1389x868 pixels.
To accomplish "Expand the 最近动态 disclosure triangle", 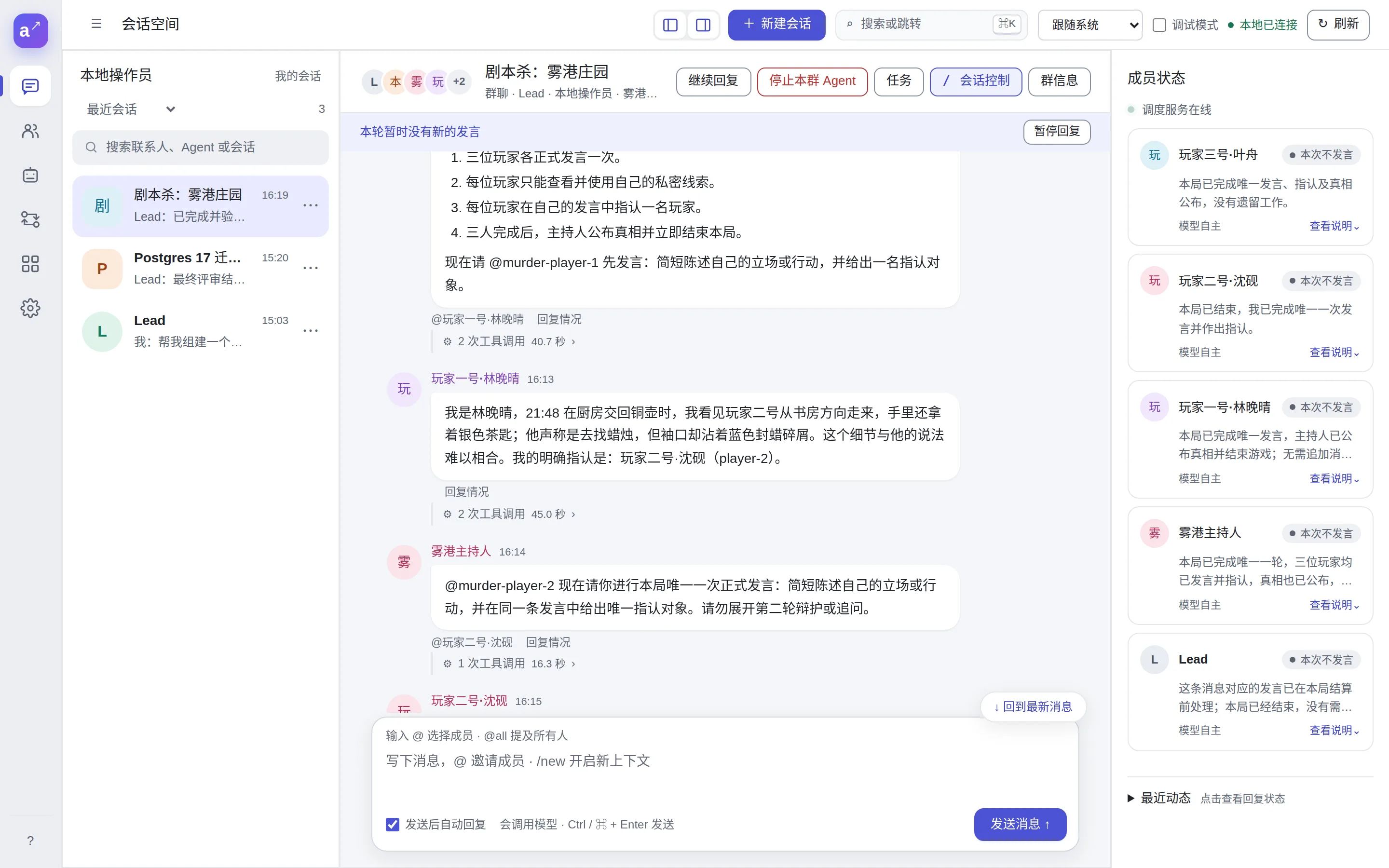I will click(x=1130, y=798).
